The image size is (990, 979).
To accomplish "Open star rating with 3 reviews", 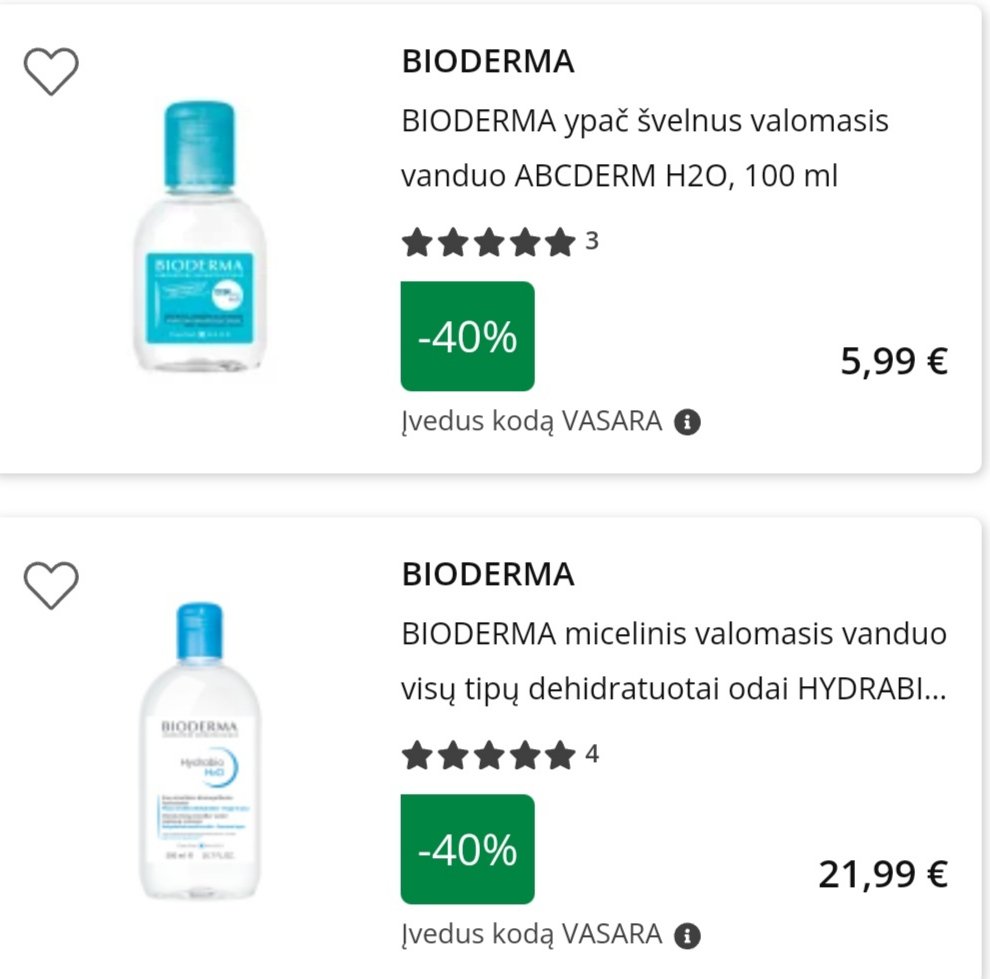I will pyautogui.click(x=489, y=242).
